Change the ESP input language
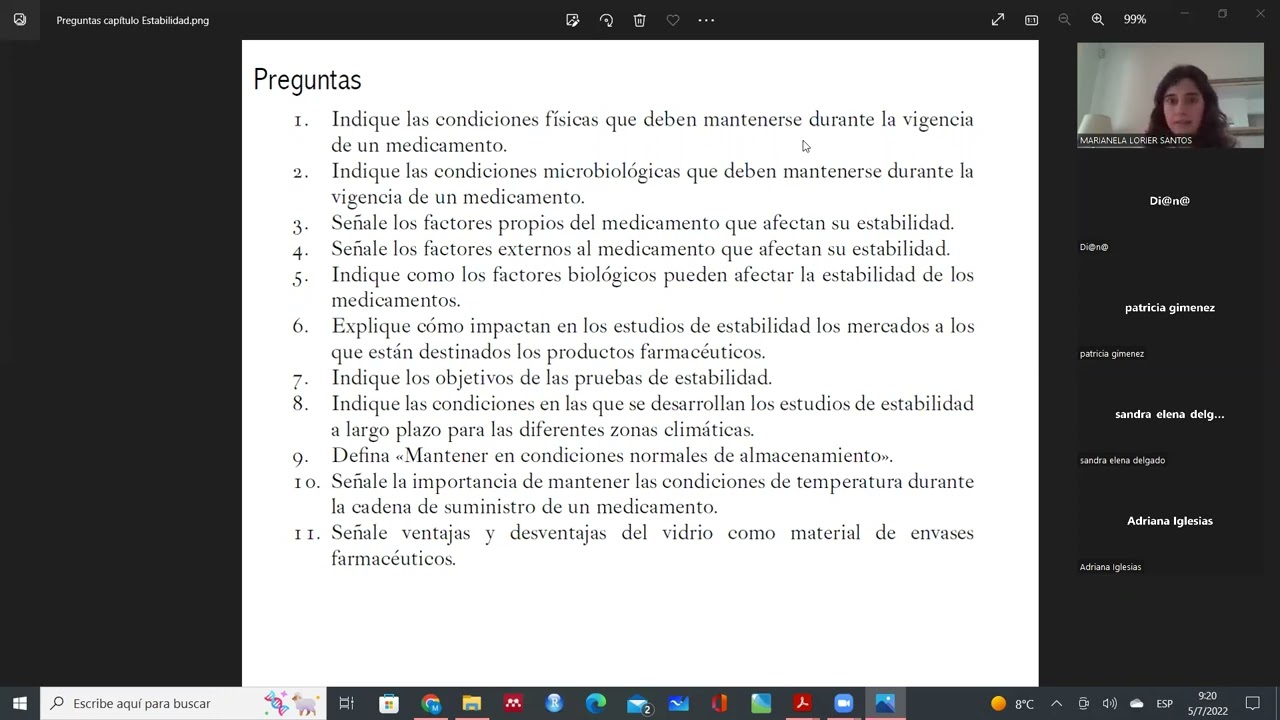The height and width of the screenshot is (720, 1280). (x=1164, y=703)
